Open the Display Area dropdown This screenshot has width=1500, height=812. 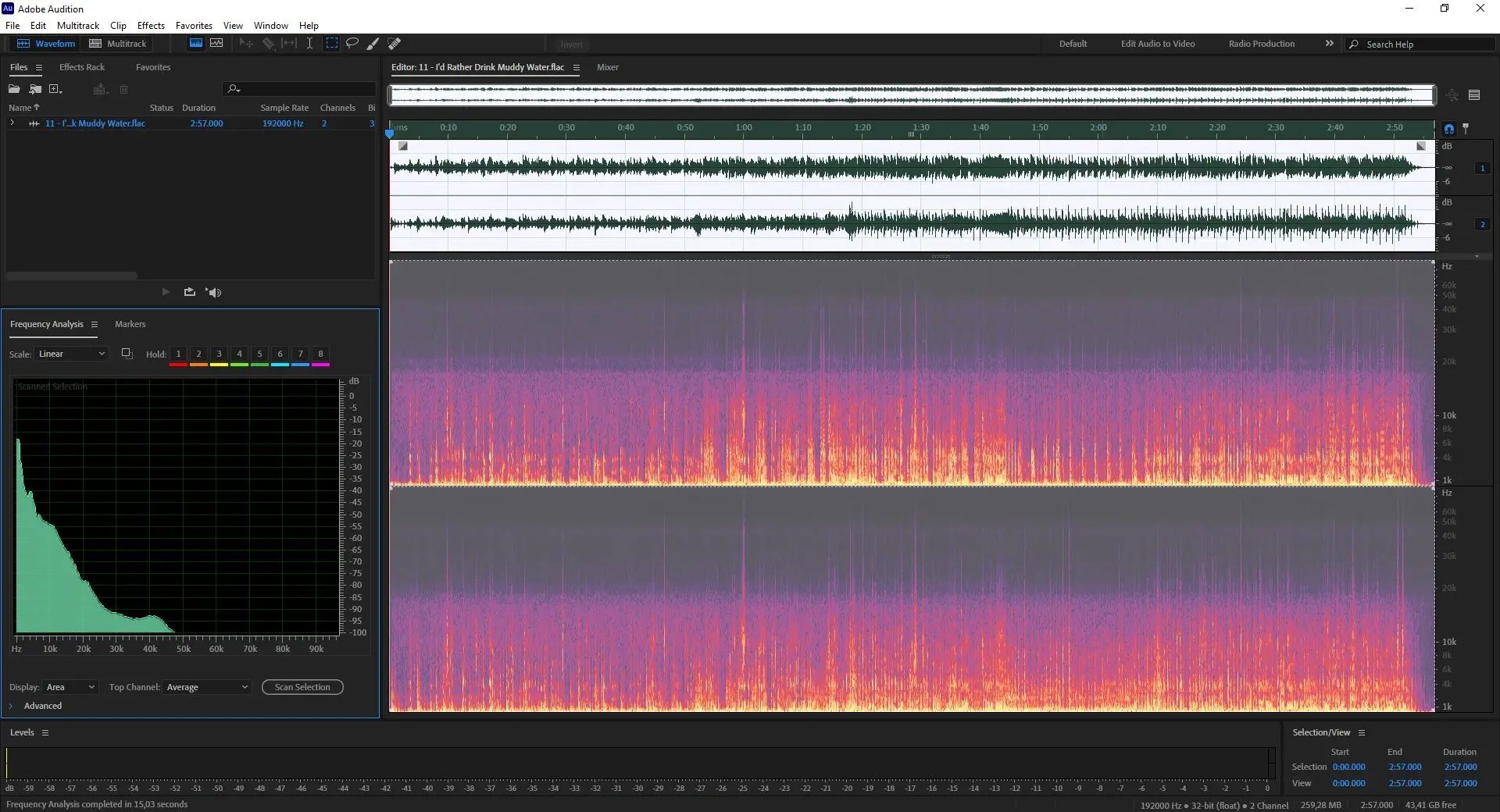pos(70,688)
